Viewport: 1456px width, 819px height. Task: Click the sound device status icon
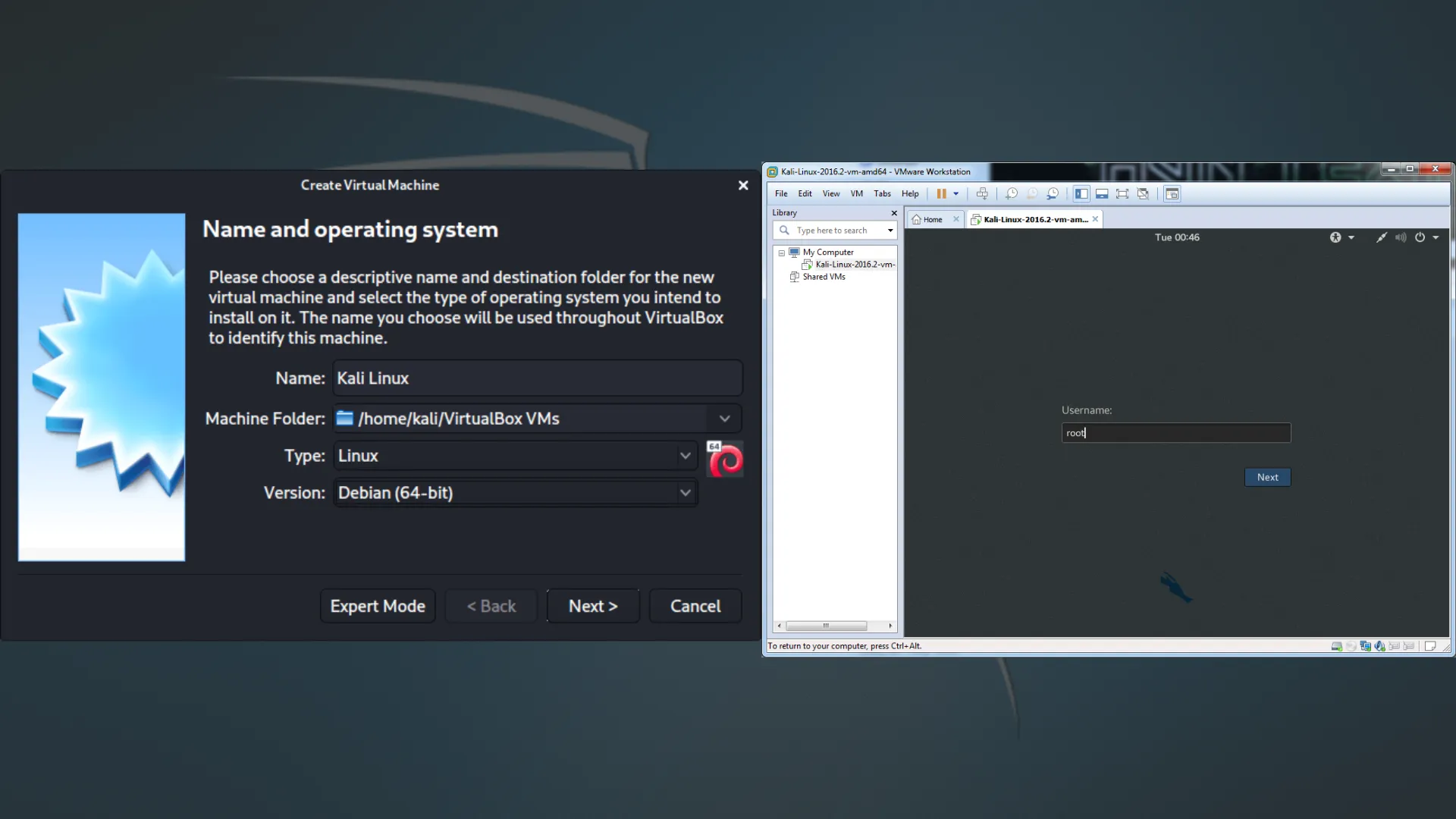click(x=1379, y=646)
